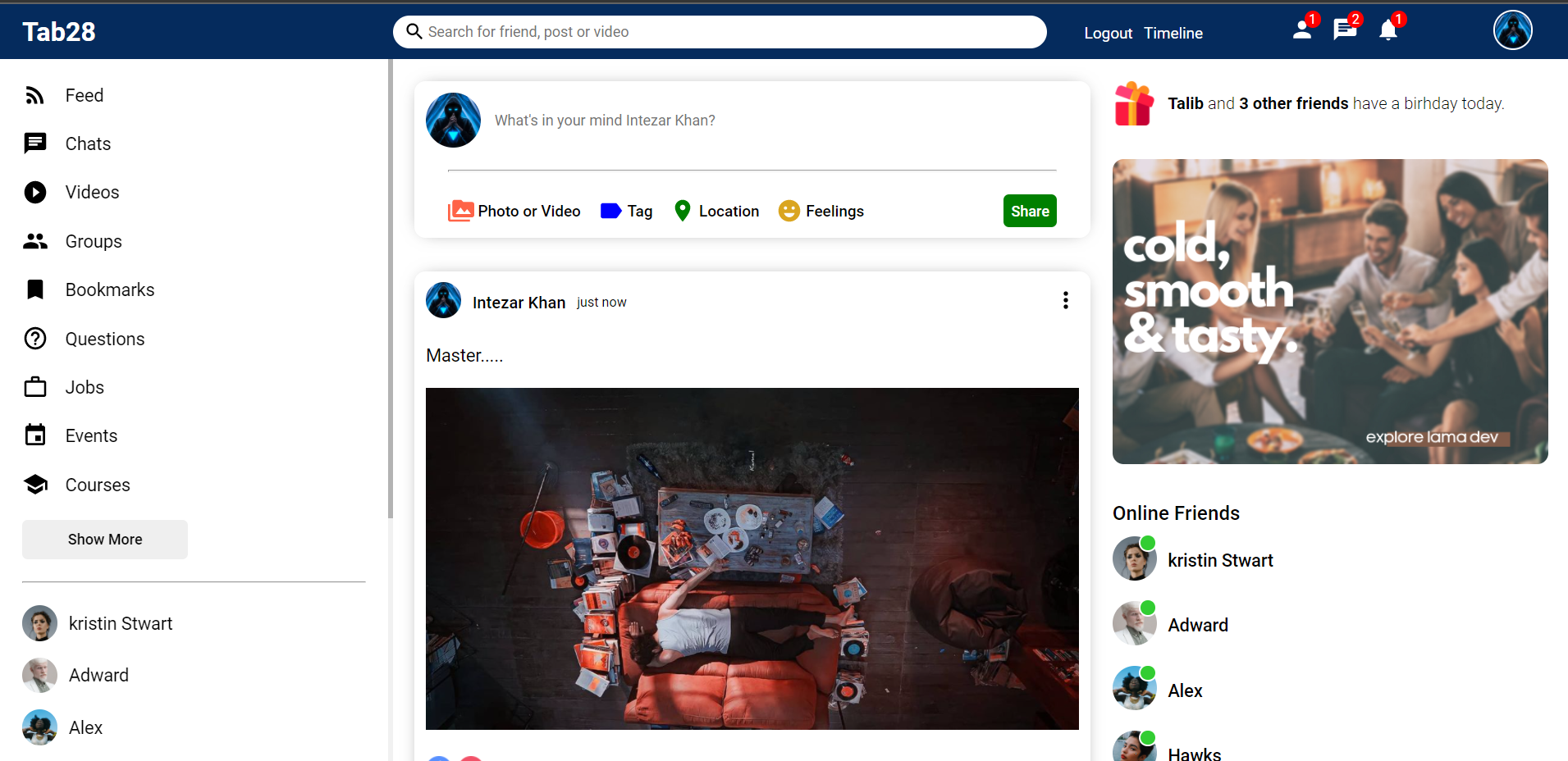Open the Courses section
This screenshot has height=761, width=1568.
point(98,485)
